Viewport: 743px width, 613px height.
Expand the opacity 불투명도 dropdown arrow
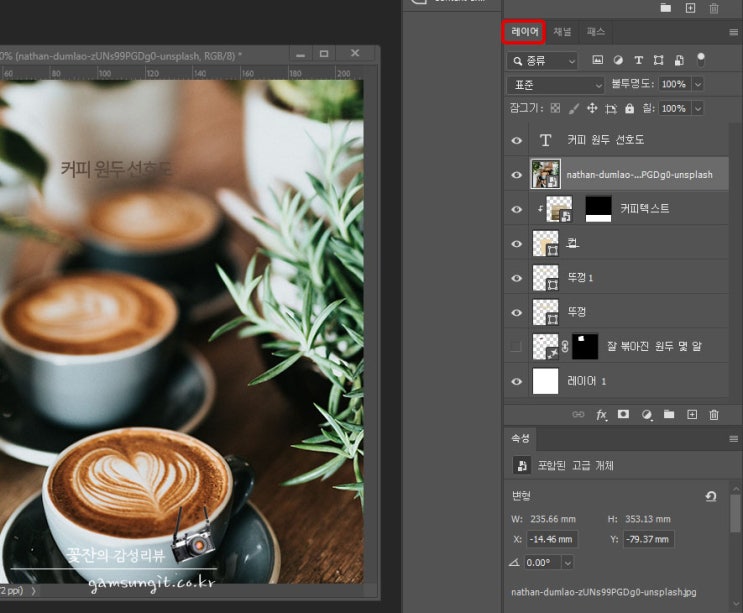coord(697,85)
